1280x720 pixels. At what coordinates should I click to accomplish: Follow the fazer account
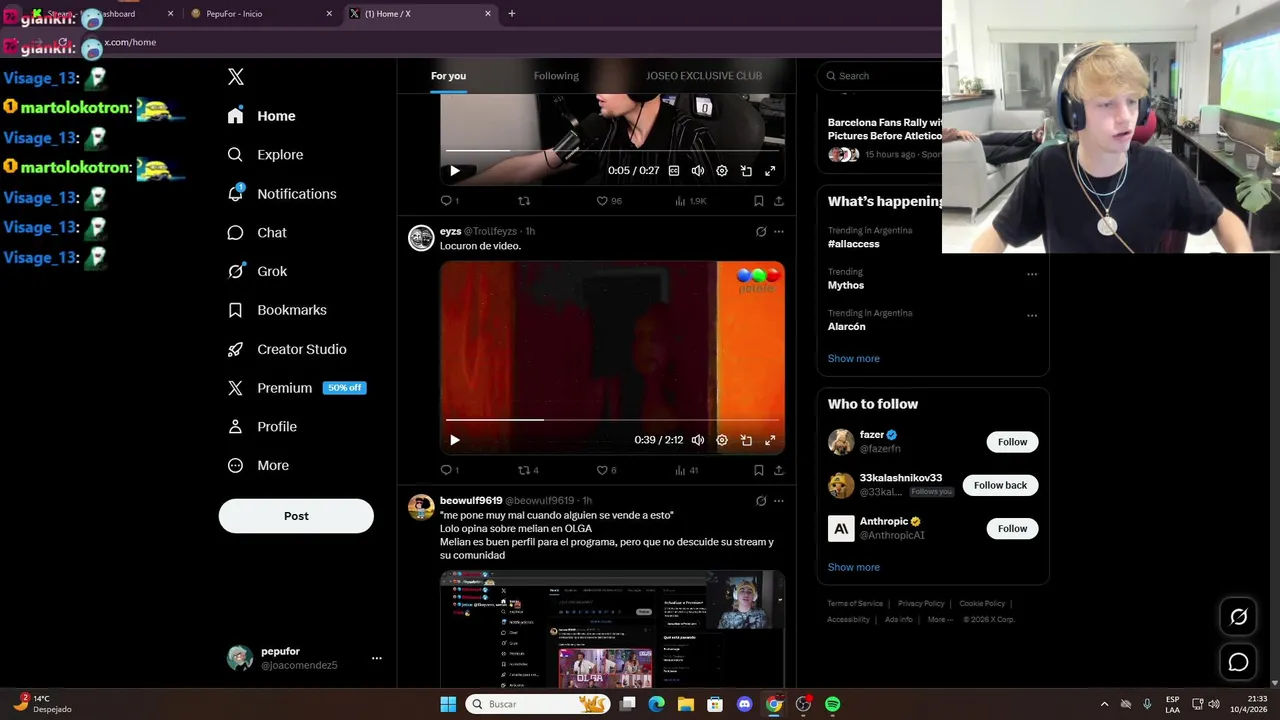point(1012,442)
